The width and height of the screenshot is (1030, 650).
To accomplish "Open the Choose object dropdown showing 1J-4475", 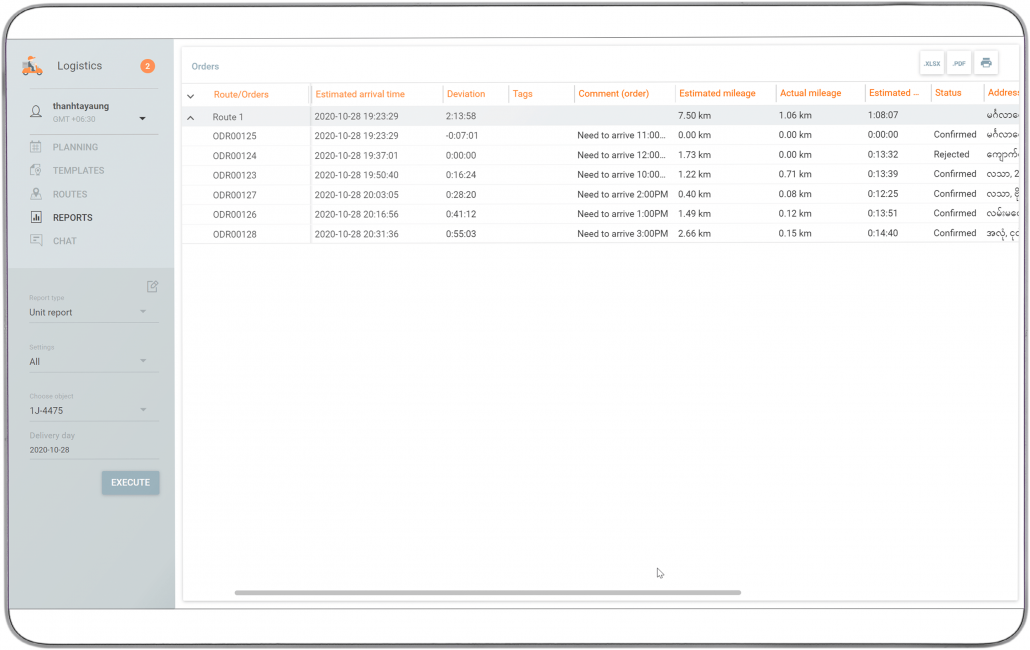I will pyautogui.click(x=90, y=410).
